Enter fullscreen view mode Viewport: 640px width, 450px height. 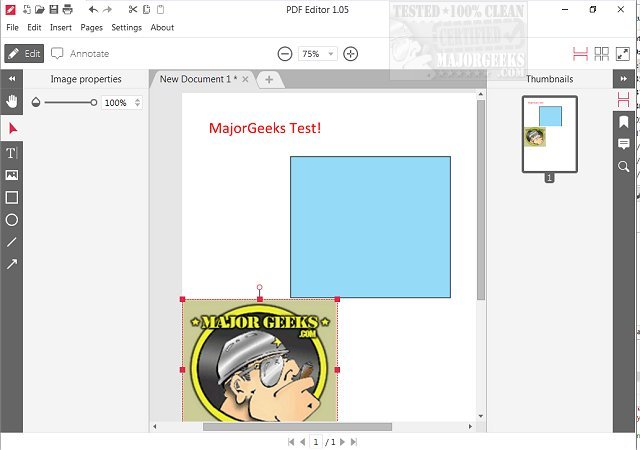[x=622, y=54]
